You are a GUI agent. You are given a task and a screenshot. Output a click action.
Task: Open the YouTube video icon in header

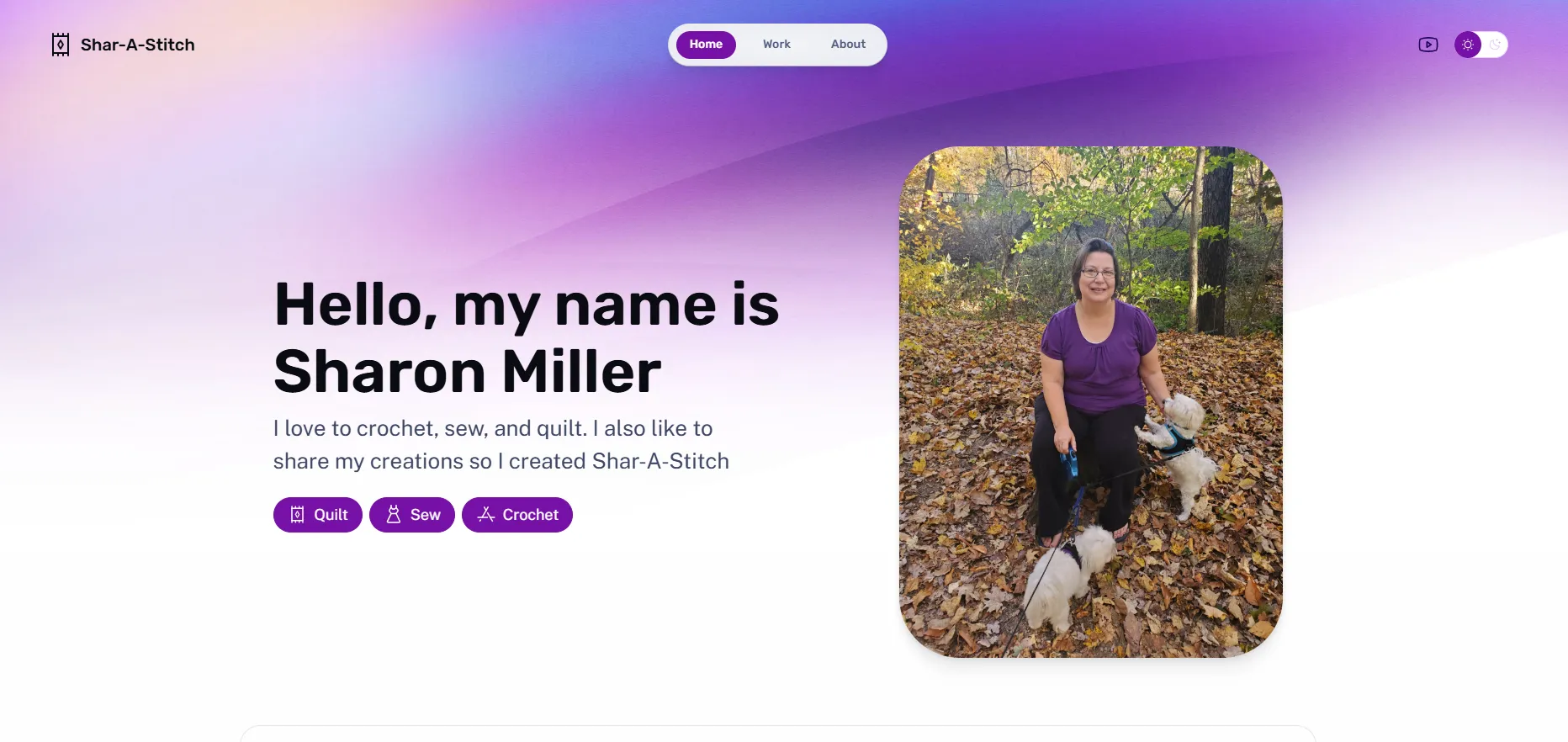(1428, 45)
